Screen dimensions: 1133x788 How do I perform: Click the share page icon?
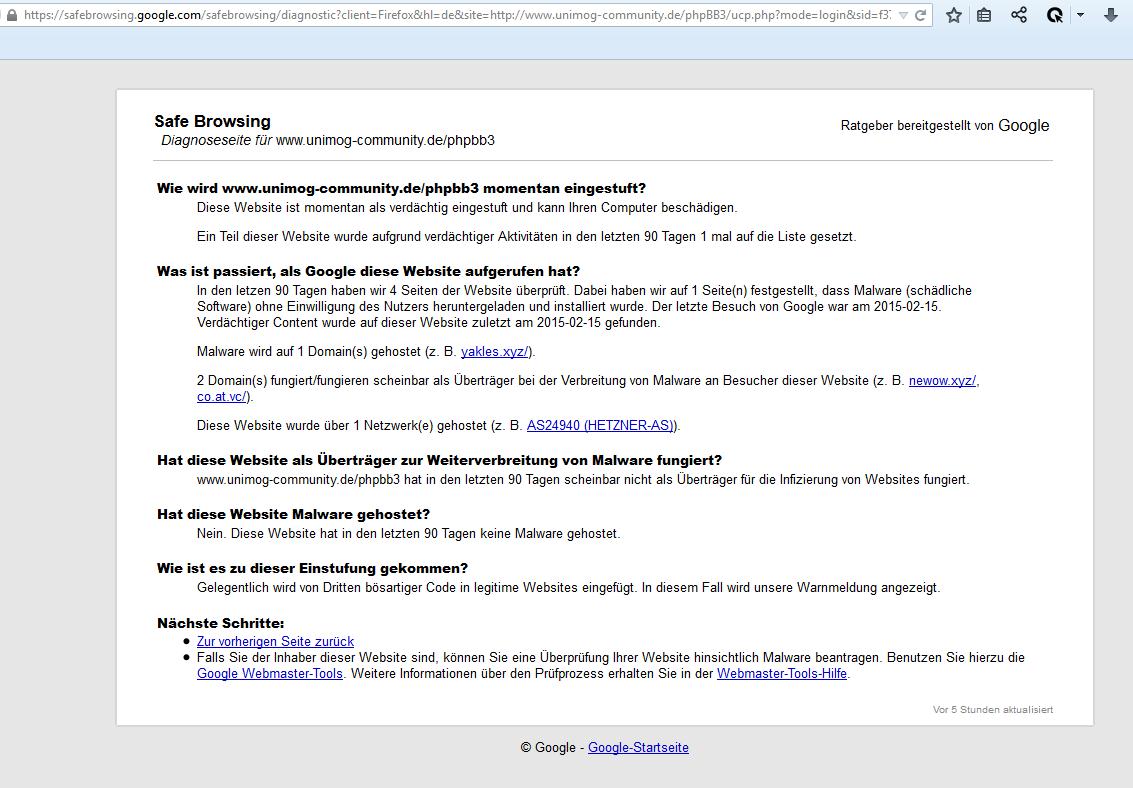[1019, 15]
